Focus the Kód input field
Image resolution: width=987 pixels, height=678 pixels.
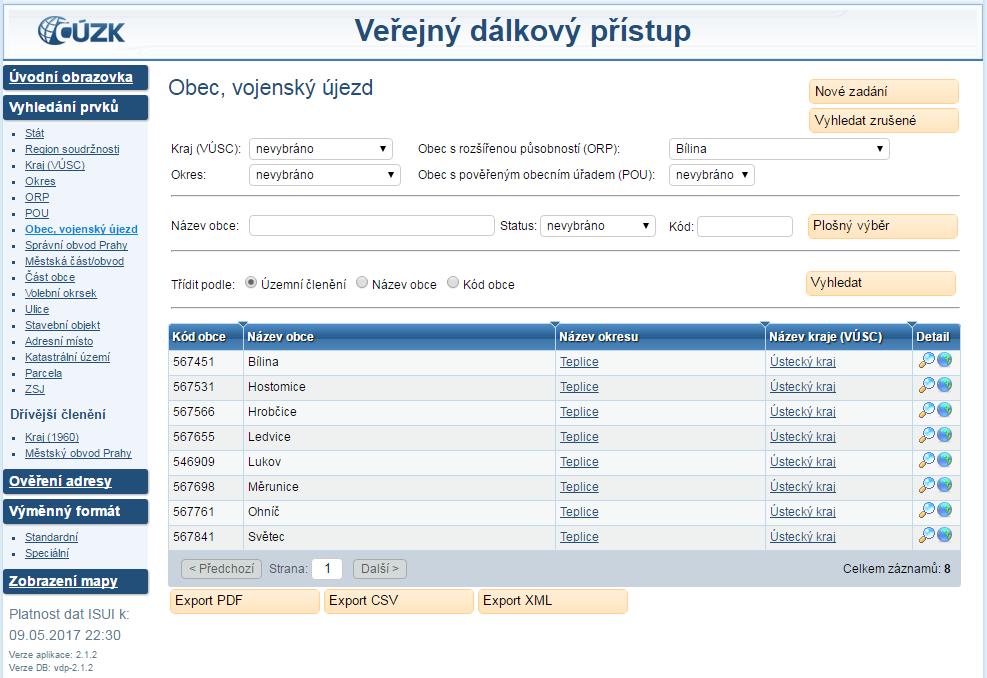click(745, 227)
